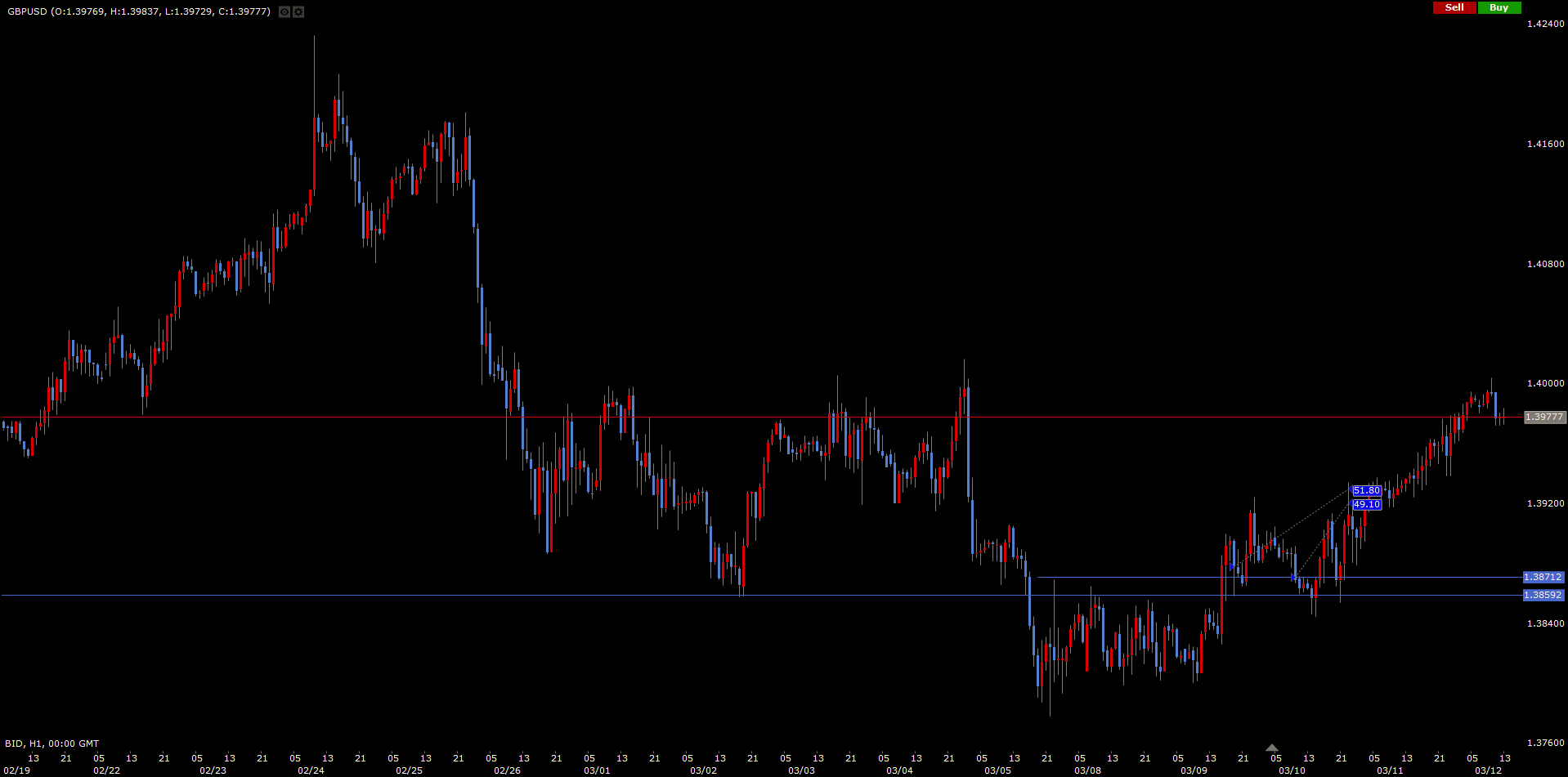Select the 1.38592 blue price level tag
The image size is (1568, 777).
click(1543, 595)
